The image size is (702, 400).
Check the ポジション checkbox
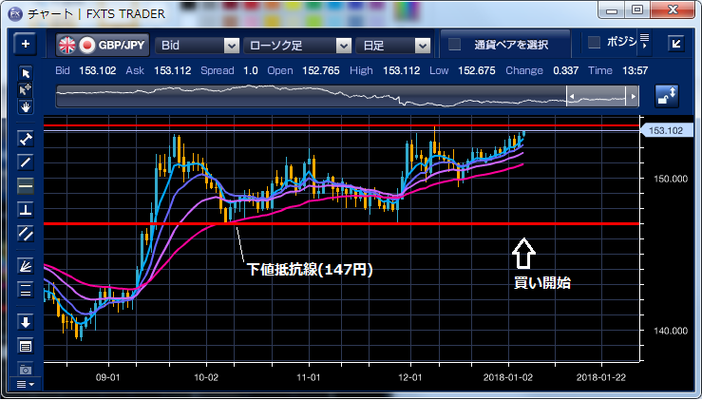coord(594,43)
